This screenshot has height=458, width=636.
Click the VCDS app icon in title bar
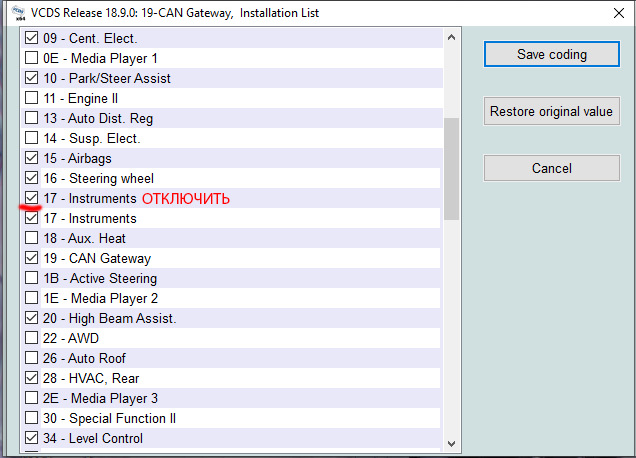click(x=18, y=13)
